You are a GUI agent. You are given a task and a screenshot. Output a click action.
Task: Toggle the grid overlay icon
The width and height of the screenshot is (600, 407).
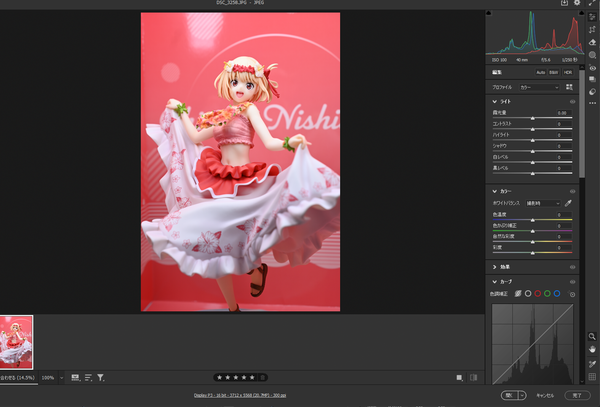tap(592, 377)
